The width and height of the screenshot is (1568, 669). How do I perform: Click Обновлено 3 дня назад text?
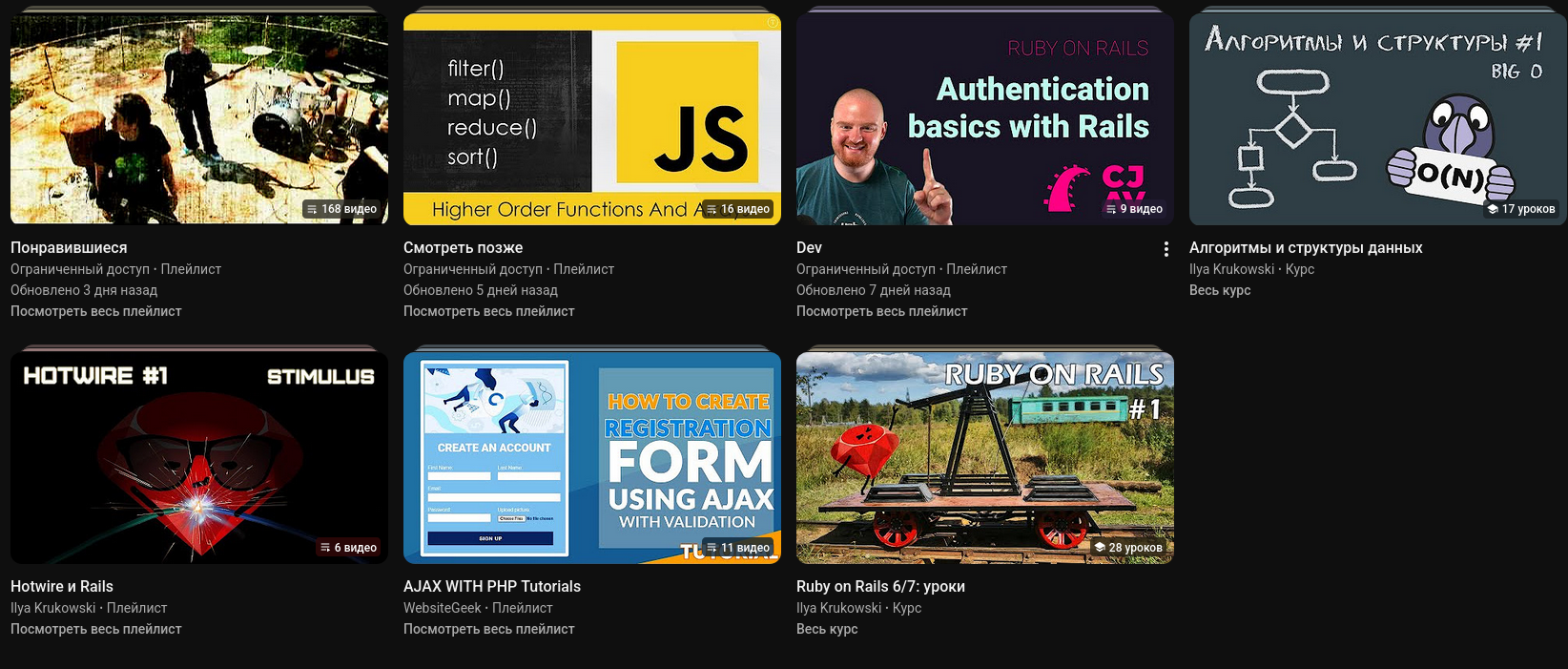(84, 290)
